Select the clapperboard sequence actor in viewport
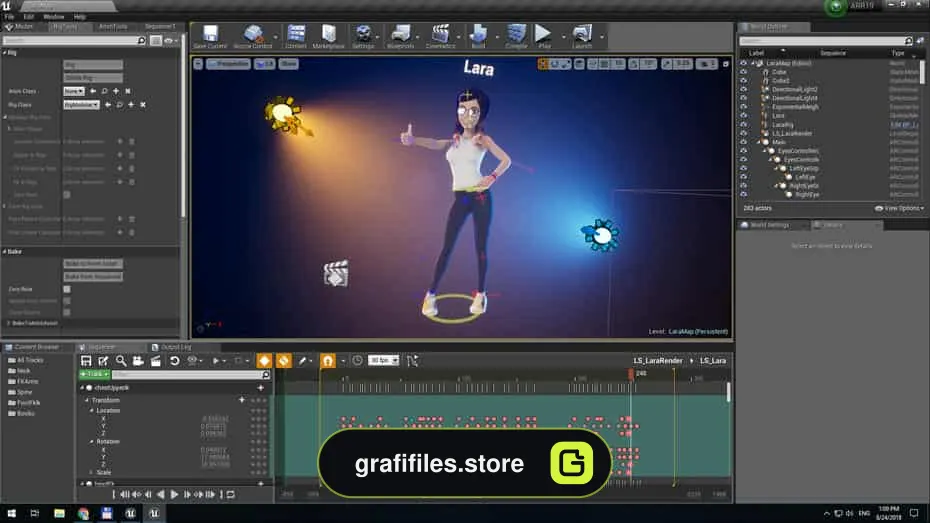The image size is (930, 523). point(336,273)
